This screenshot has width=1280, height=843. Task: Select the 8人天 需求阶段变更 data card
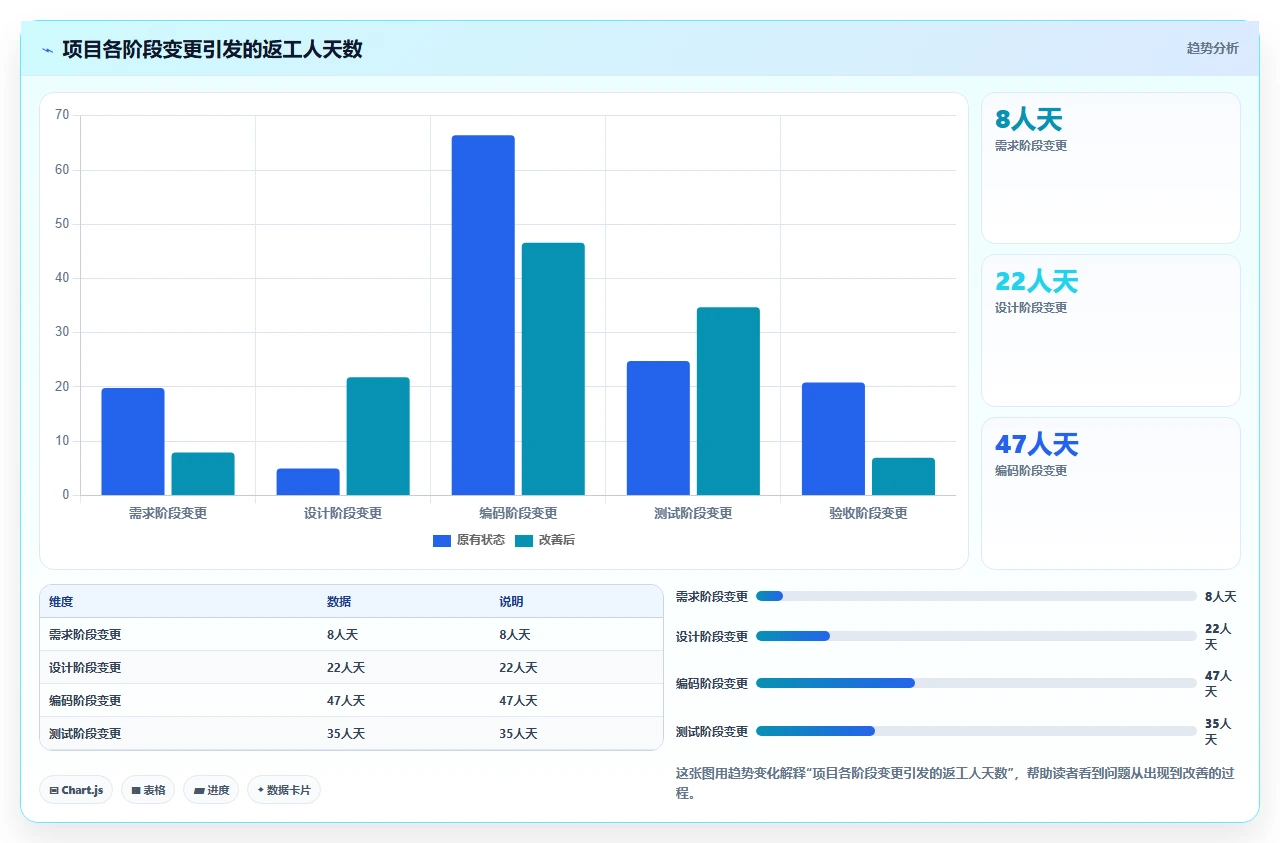pos(1111,168)
